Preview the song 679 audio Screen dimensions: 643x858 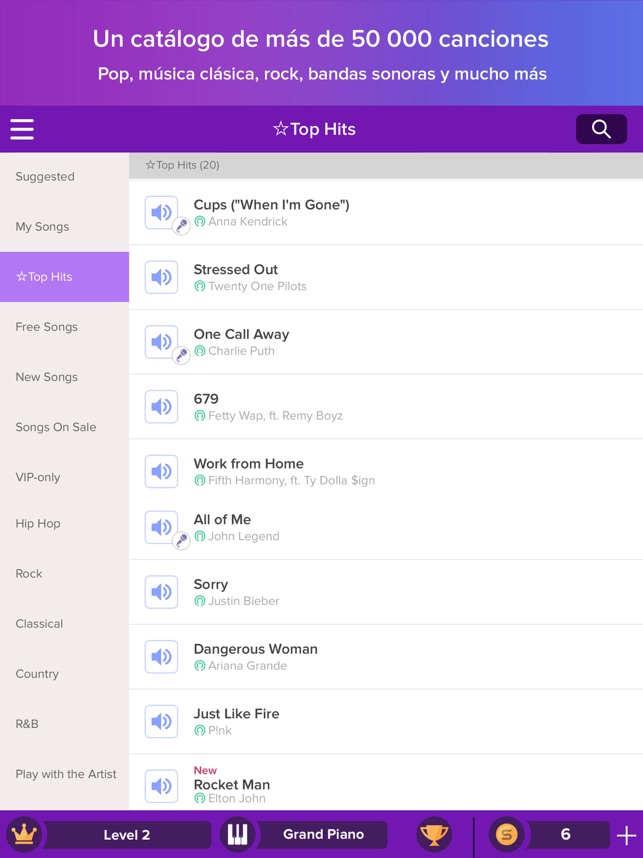coord(161,407)
